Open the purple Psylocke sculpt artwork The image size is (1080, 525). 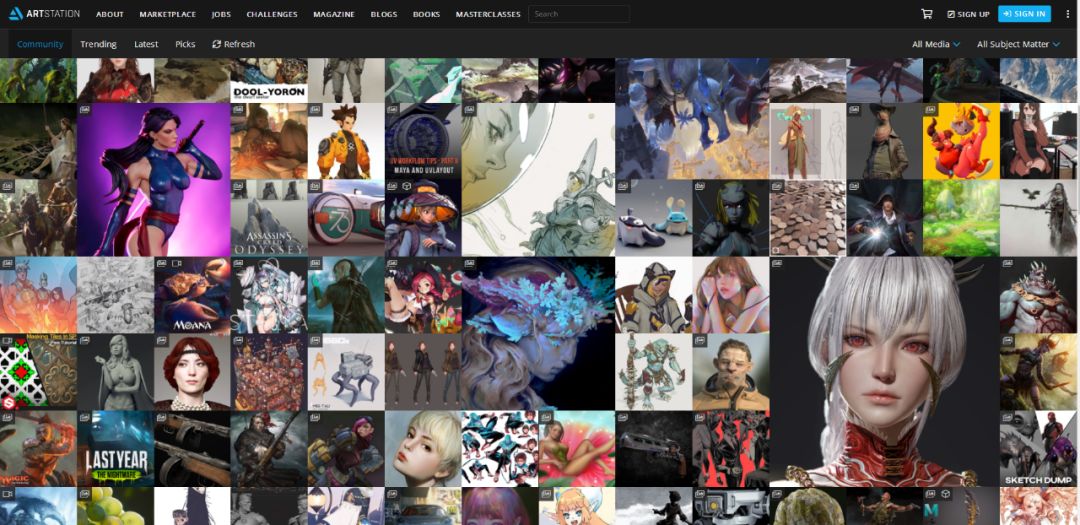tap(154, 179)
